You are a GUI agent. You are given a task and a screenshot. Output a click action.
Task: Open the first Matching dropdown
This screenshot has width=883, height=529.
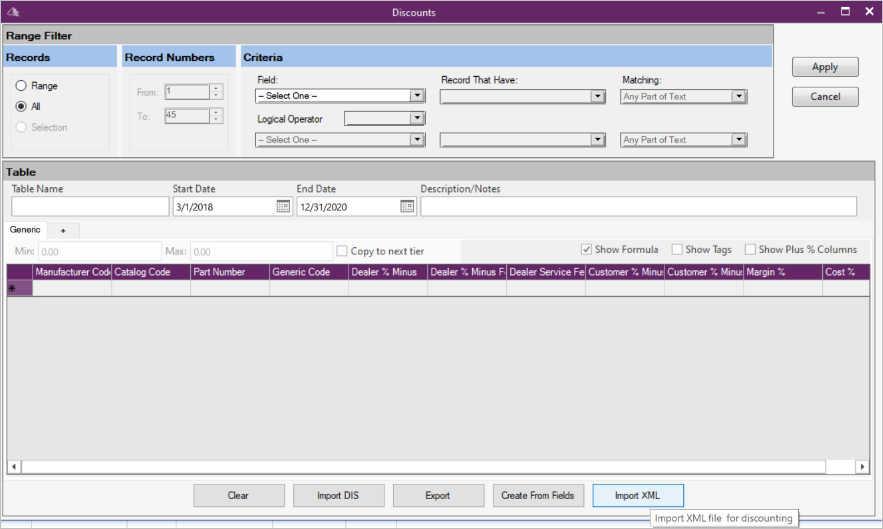[739, 96]
